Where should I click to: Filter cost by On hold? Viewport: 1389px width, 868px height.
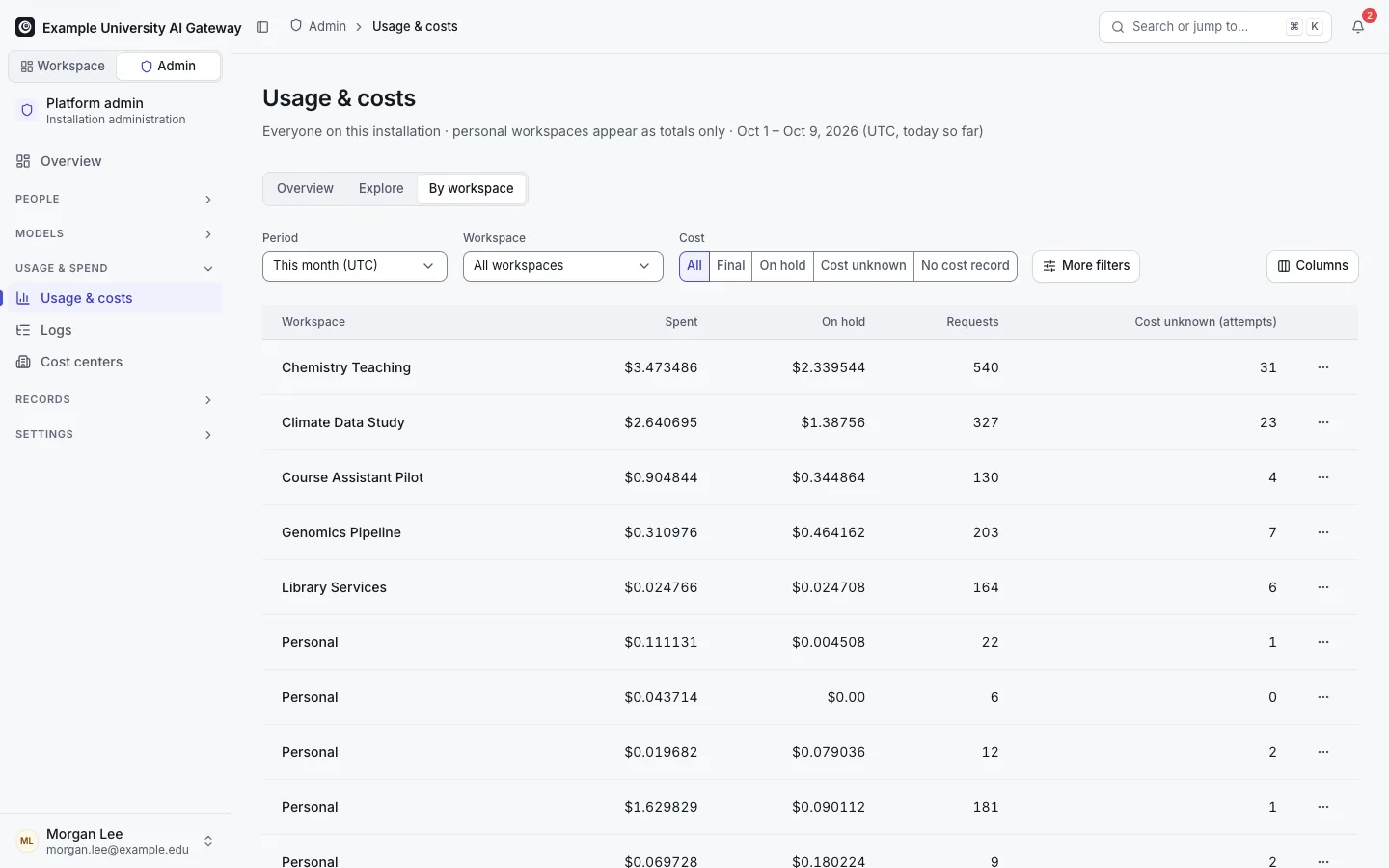click(782, 266)
